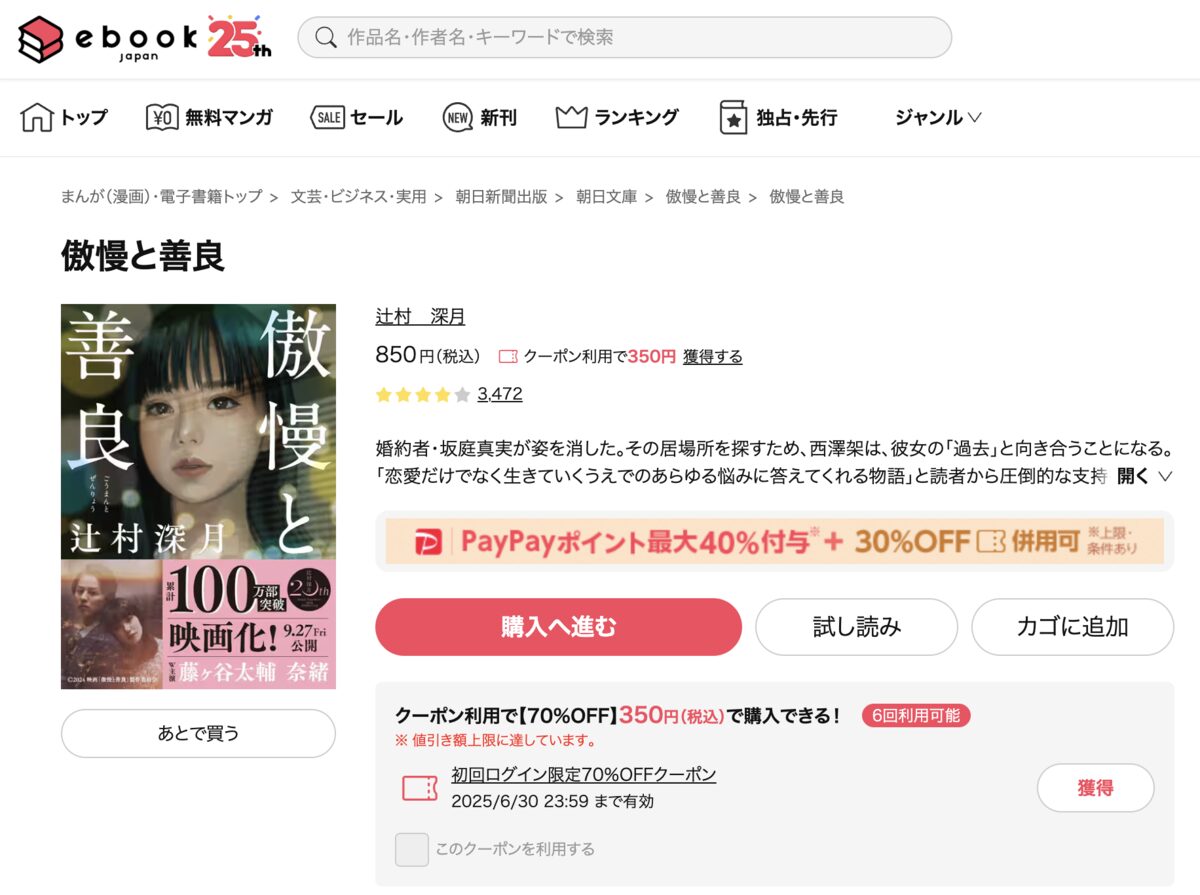Open 新刊 menu item
The width and height of the screenshot is (1200, 895).
(x=498, y=117)
